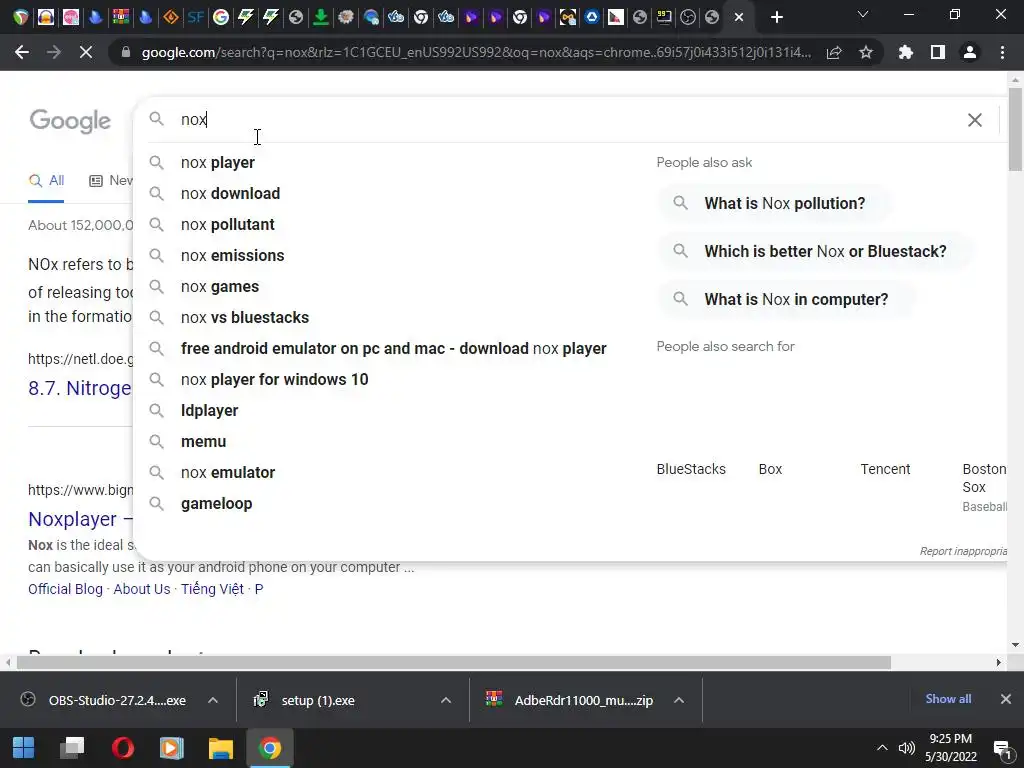
Task: Share this page via the address bar
Action: [x=834, y=52]
